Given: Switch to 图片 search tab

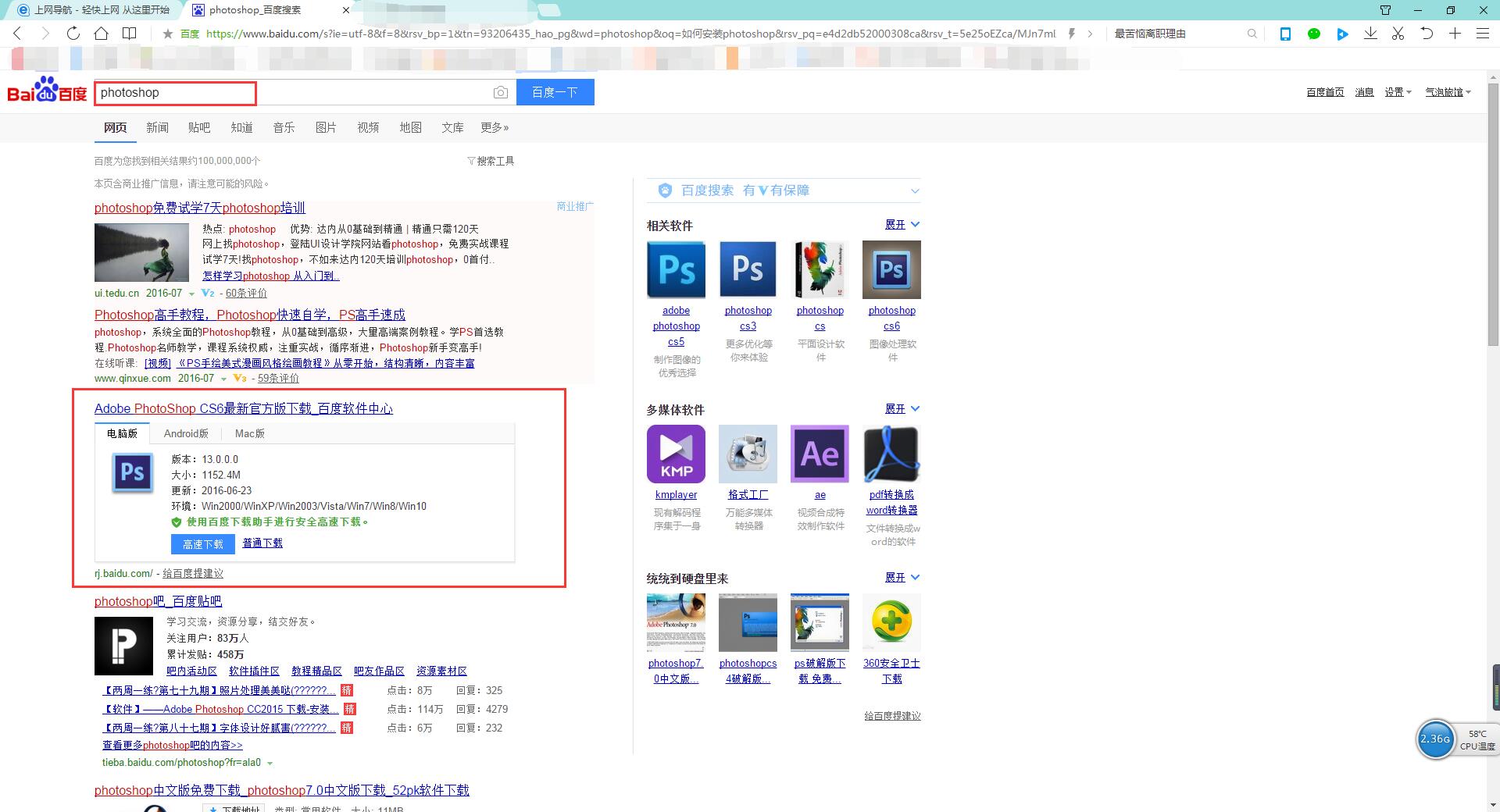Looking at the screenshot, I should click(x=326, y=127).
